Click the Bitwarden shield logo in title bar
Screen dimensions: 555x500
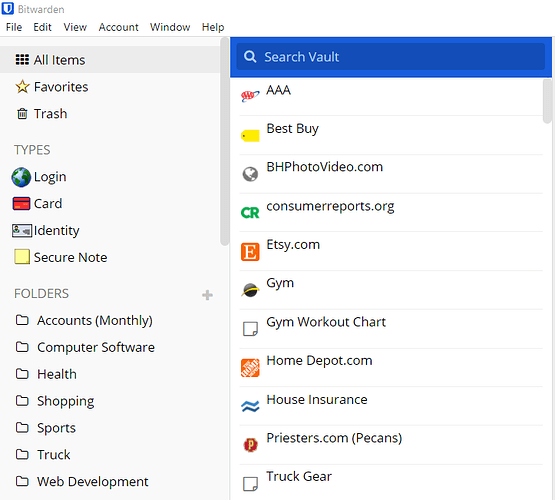[8, 8]
